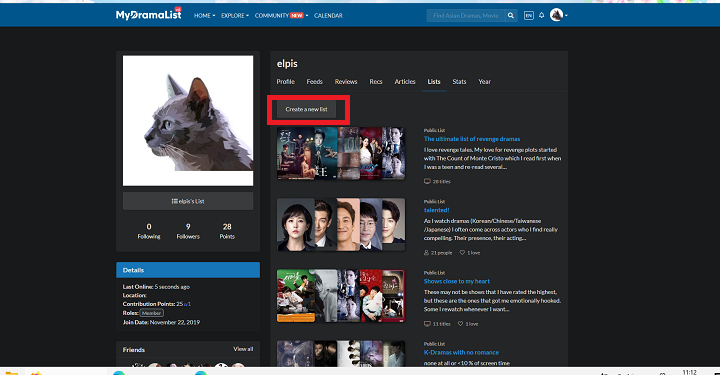Image resolution: width=720 pixels, height=375 pixels.
Task: Click View all friends link
Action: 243,349
